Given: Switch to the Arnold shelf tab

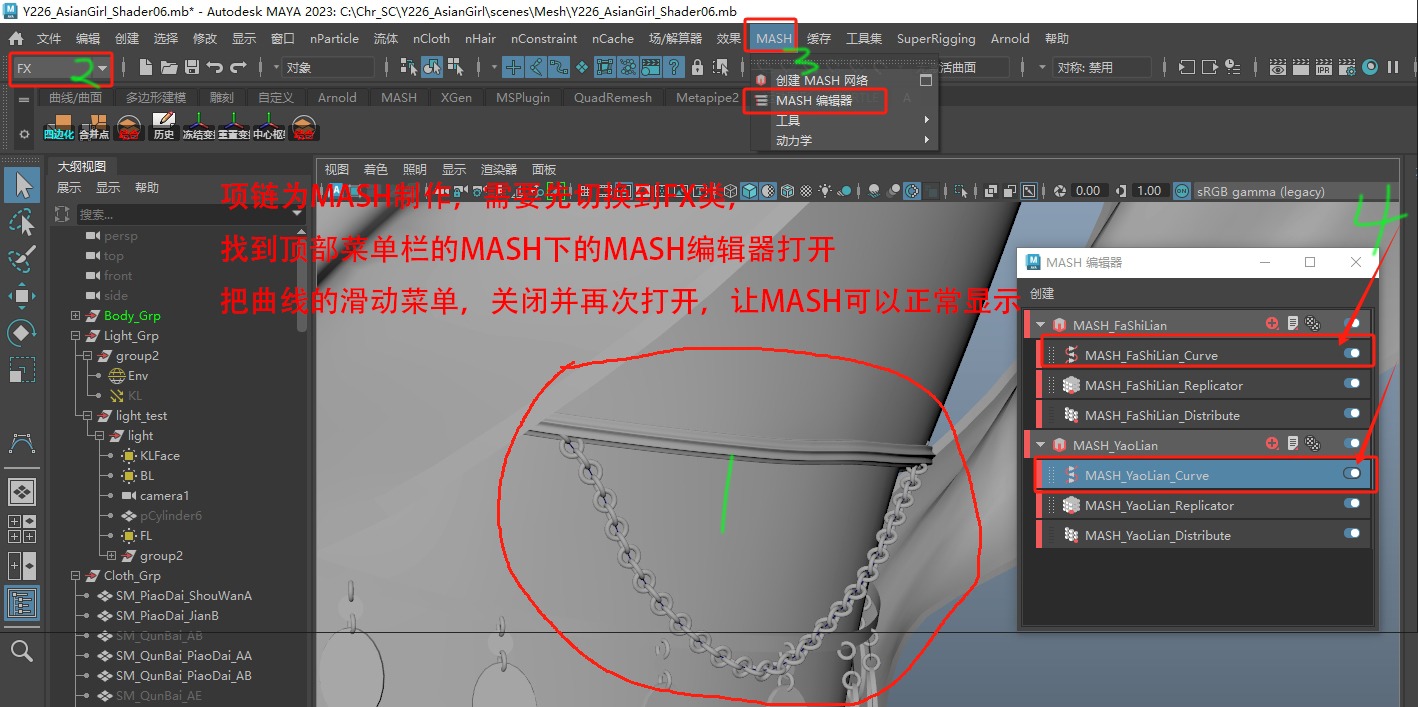Looking at the screenshot, I should (337, 97).
